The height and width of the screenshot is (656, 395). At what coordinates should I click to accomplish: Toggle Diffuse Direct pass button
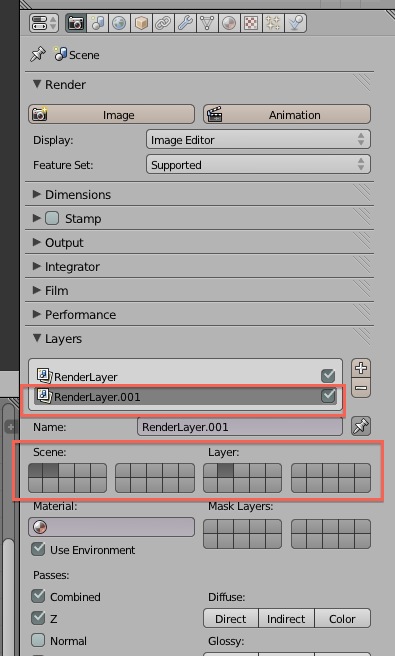point(231,618)
